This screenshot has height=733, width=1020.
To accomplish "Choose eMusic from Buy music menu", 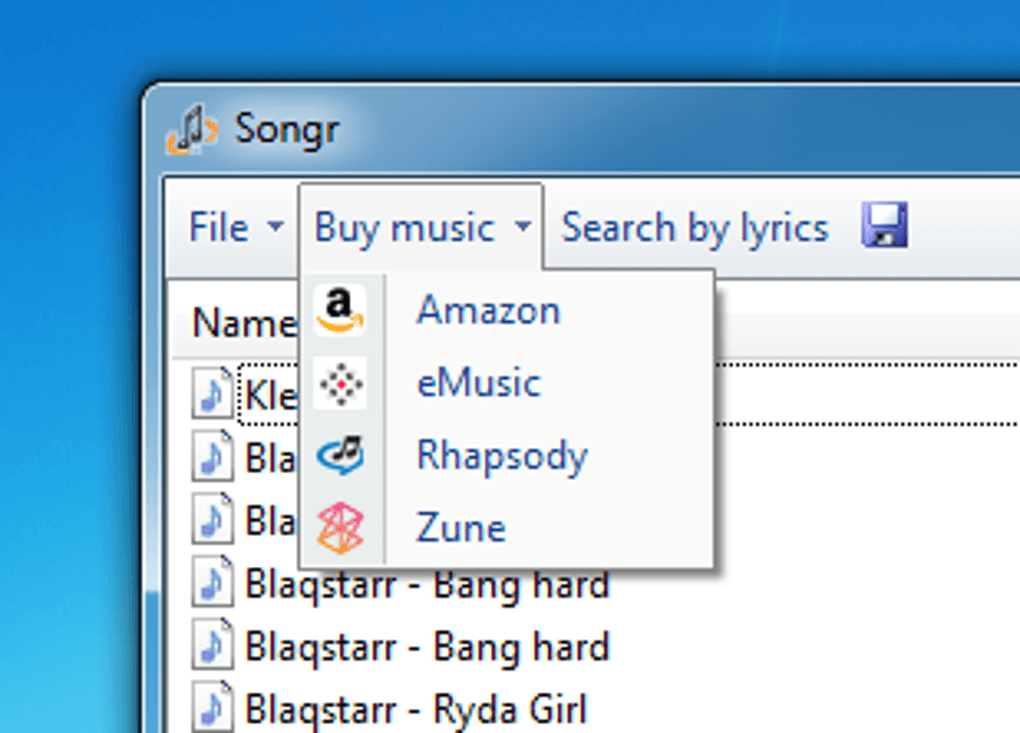I will [507, 383].
